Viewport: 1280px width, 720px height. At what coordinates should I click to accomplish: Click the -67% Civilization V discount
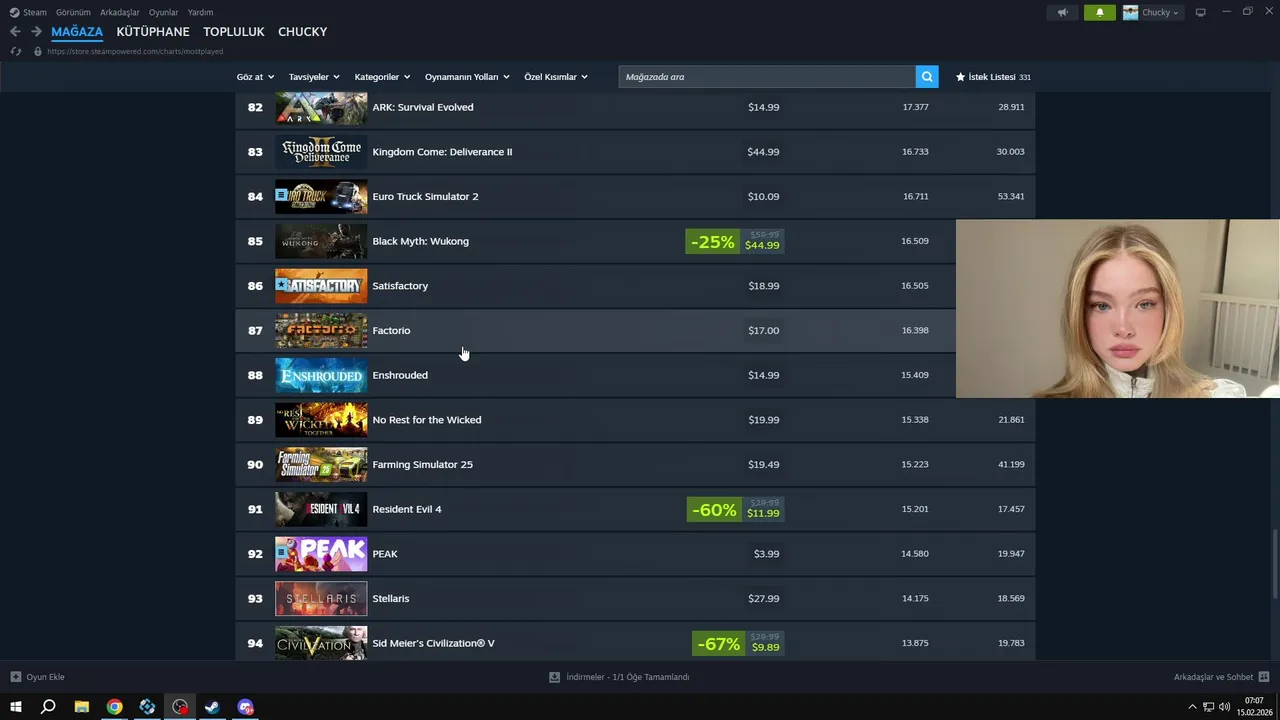pos(719,644)
